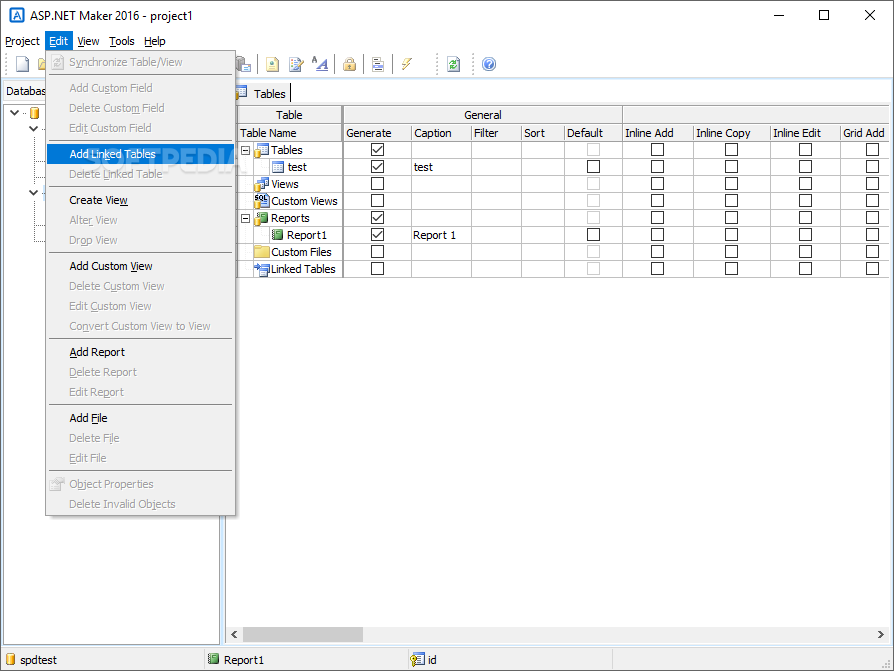Click the green Report1 icon in grid
This screenshot has width=894, height=671.
point(278,235)
